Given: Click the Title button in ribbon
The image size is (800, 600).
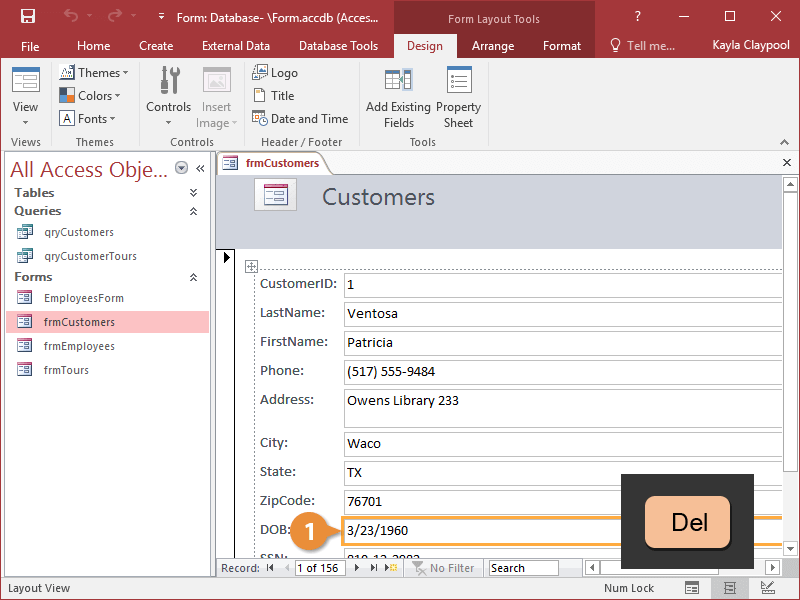Looking at the screenshot, I should 274,96.
